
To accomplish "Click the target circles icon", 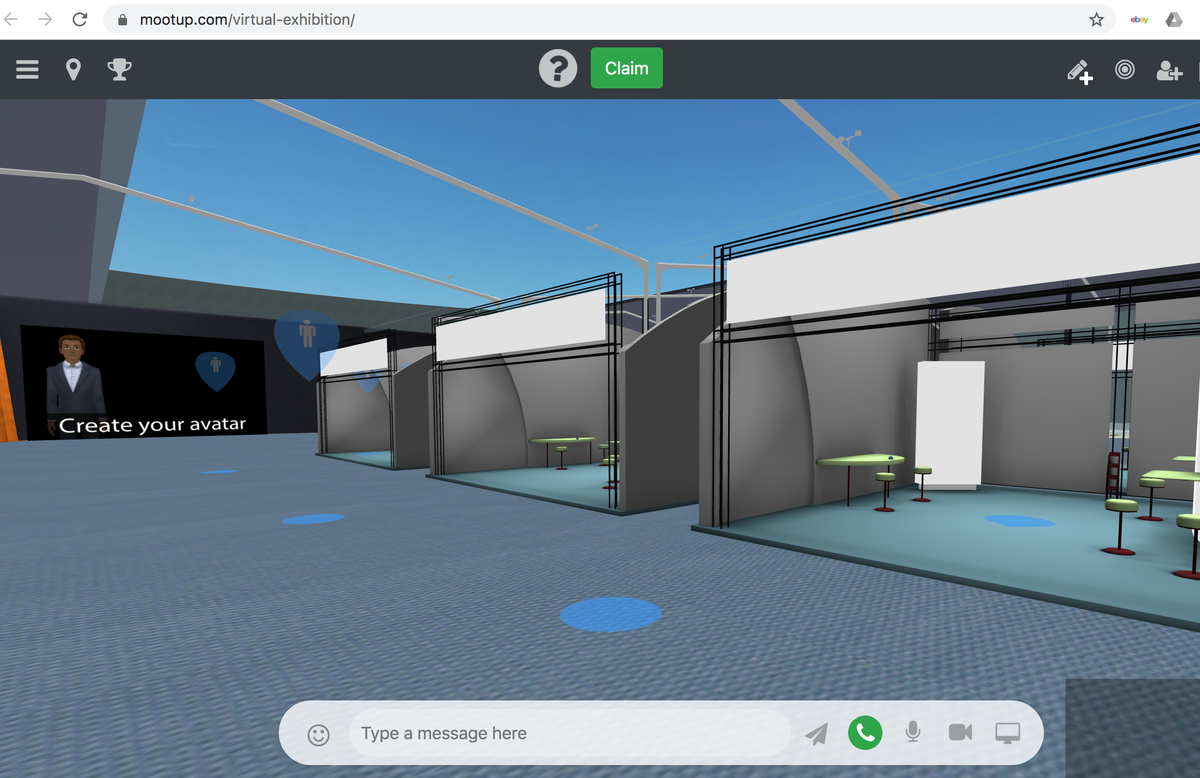I will [1125, 69].
